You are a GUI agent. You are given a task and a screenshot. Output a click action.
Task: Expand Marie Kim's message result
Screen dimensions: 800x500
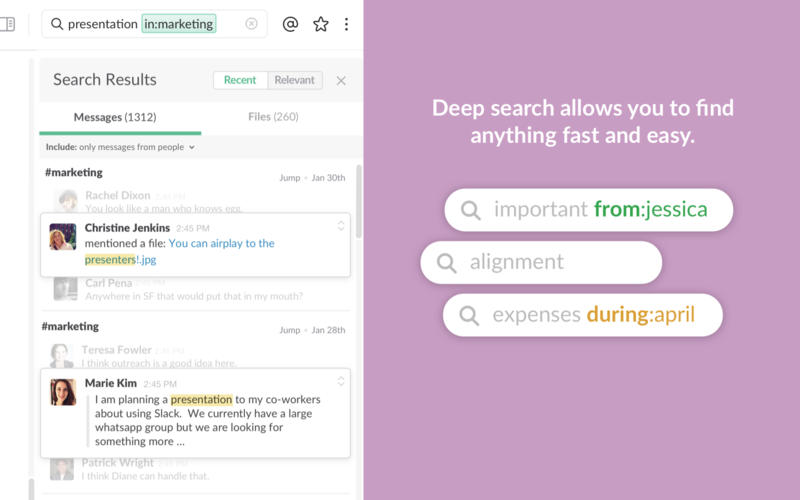[341, 381]
